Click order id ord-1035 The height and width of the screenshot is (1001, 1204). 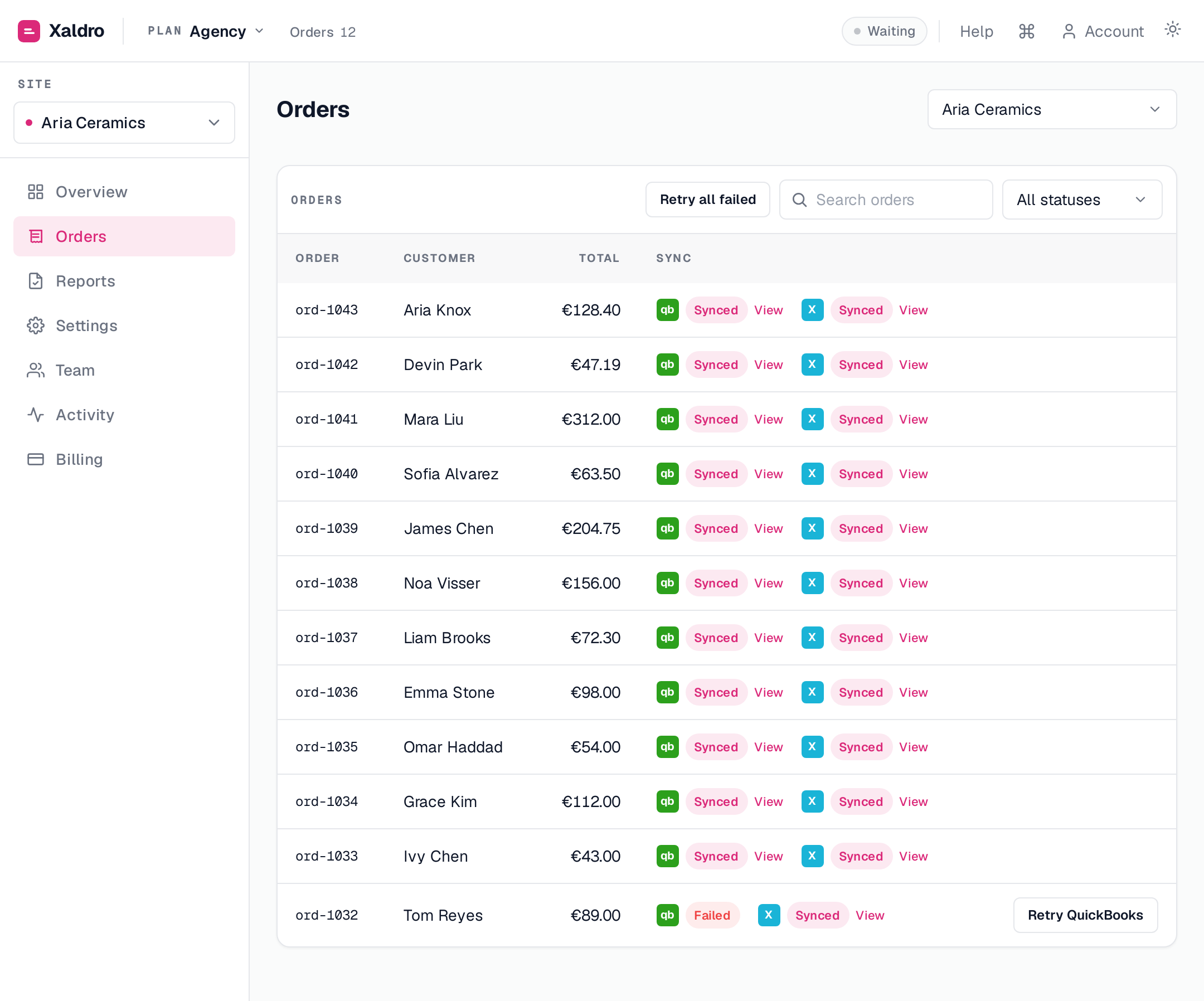pos(326,747)
